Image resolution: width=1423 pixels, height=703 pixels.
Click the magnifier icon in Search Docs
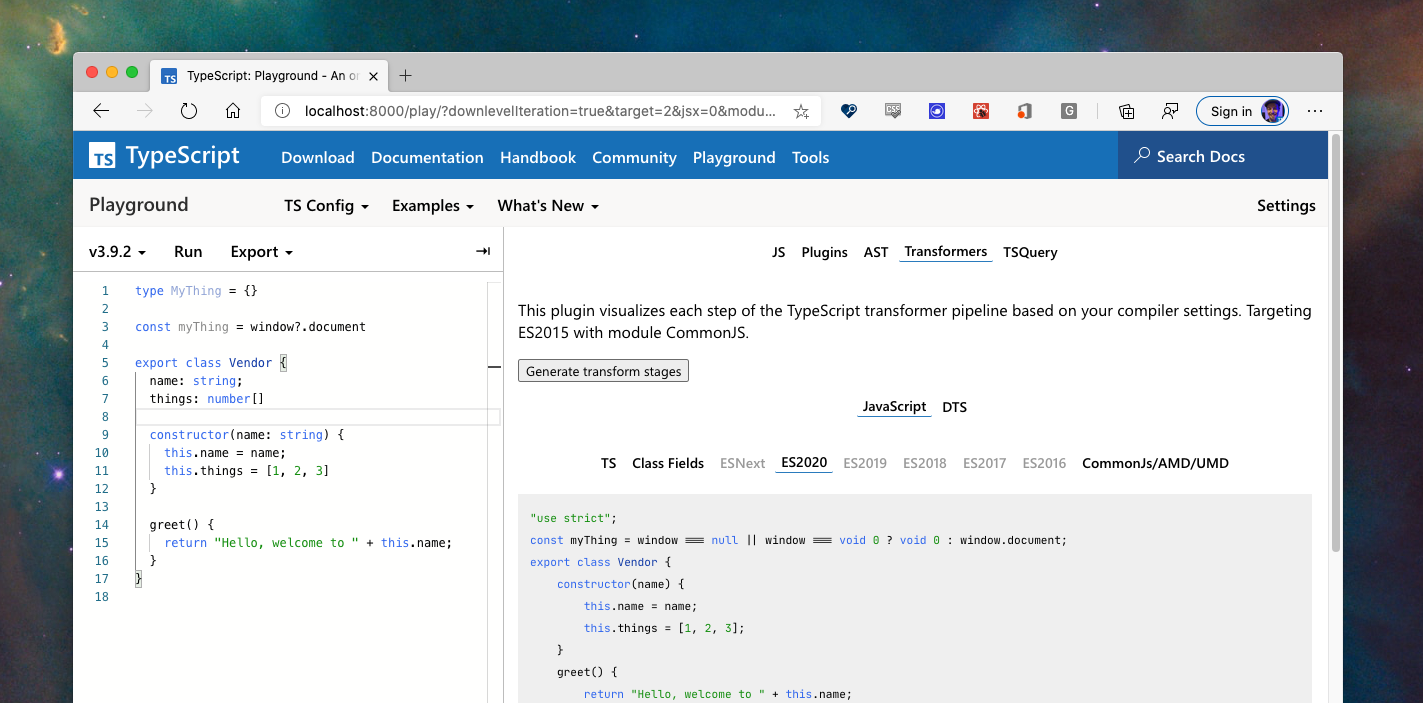click(1142, 156)
